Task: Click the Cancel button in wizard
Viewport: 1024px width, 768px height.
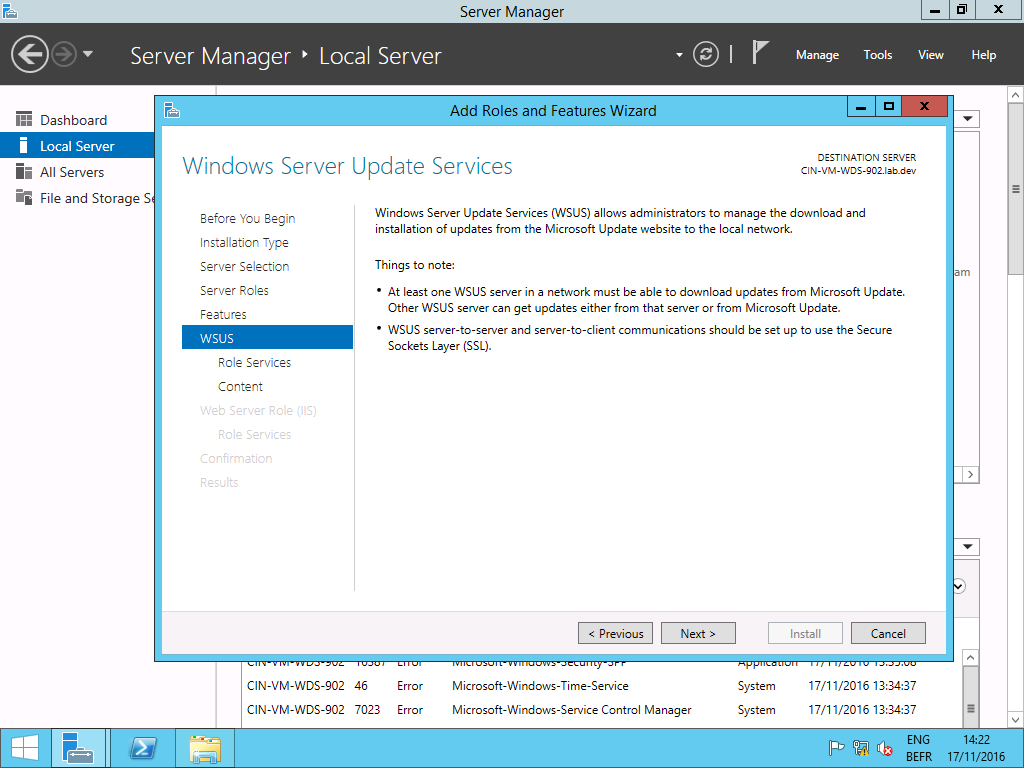Action: pos(888,633)
